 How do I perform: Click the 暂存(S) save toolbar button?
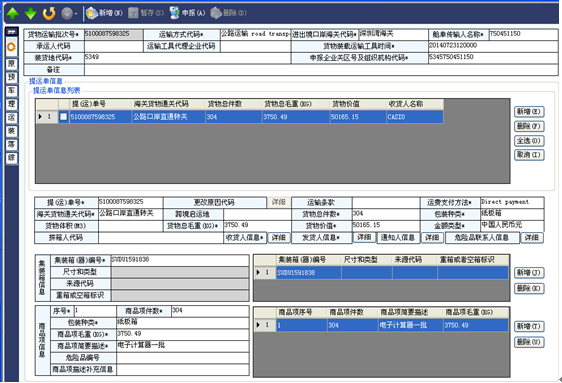146,13
